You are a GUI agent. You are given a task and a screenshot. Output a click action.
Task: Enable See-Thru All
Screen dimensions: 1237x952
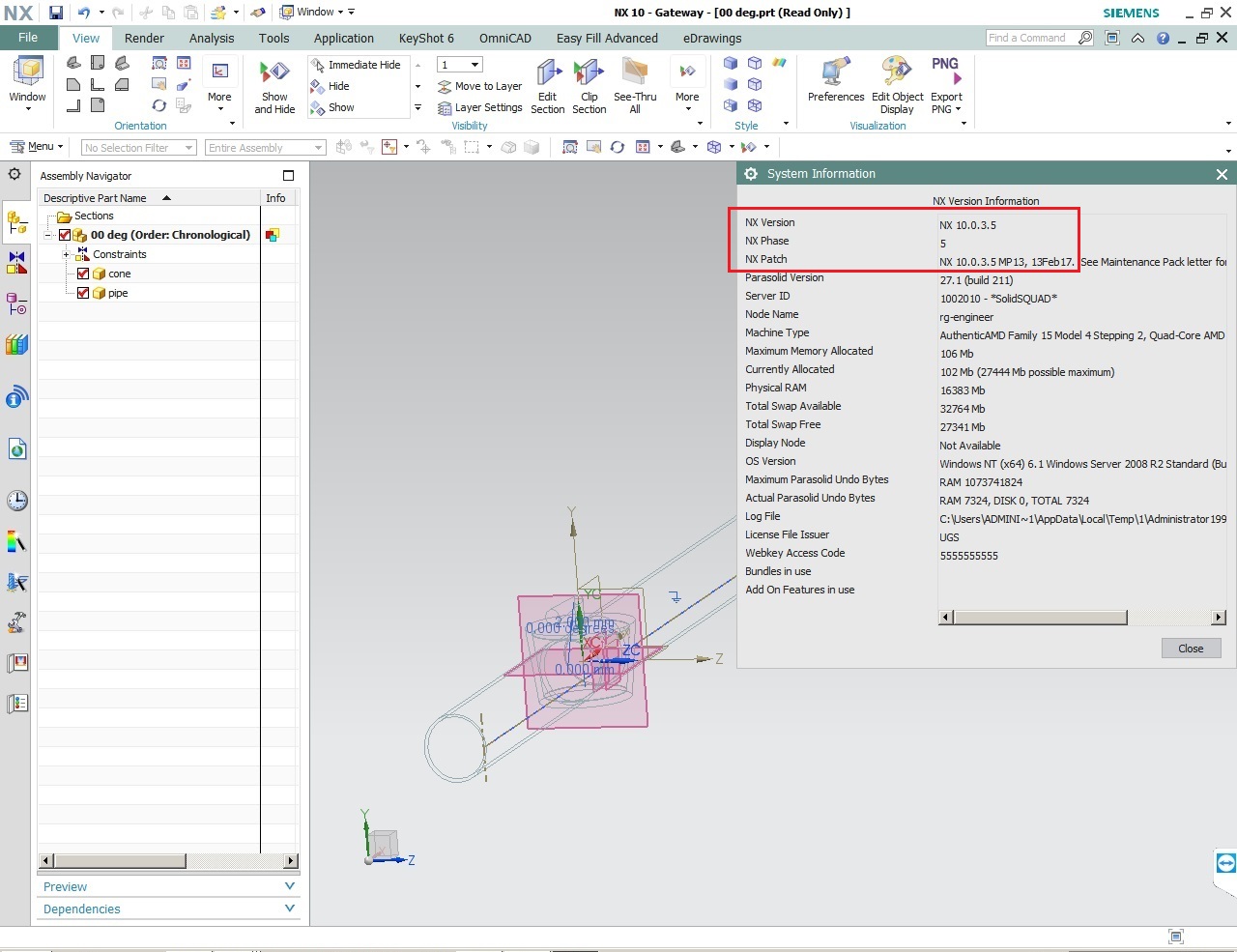(x=635, y=86)
